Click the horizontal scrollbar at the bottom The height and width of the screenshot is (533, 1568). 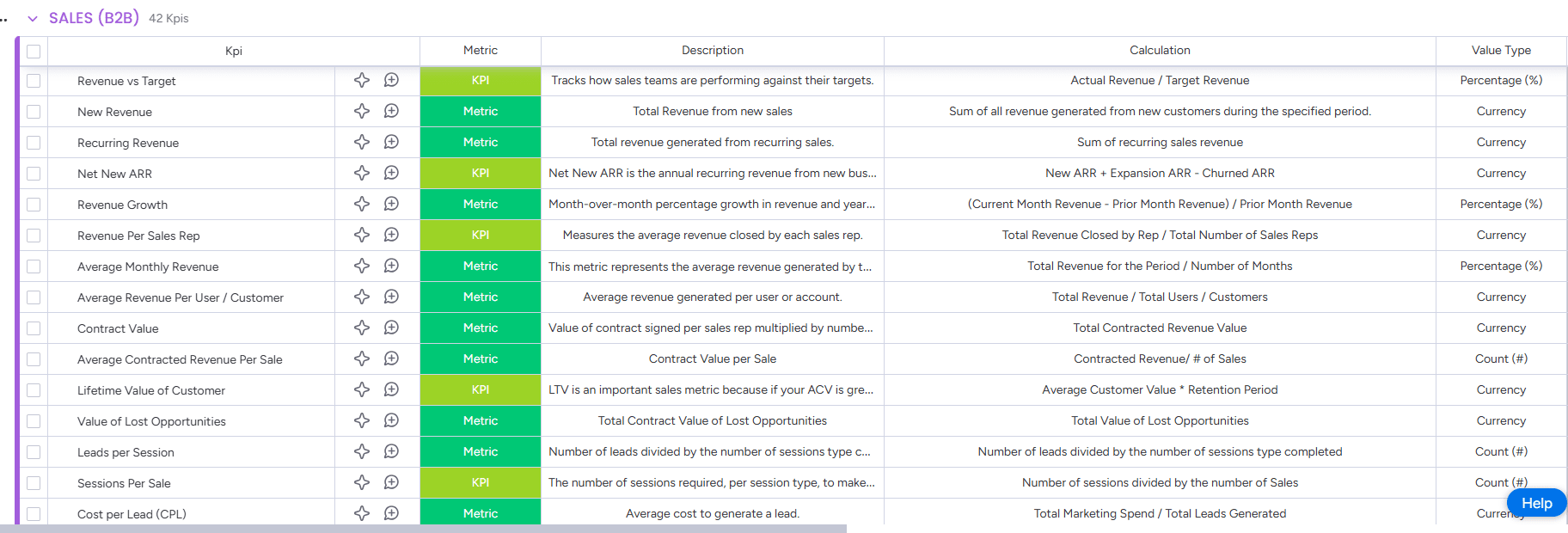point(430,529)
